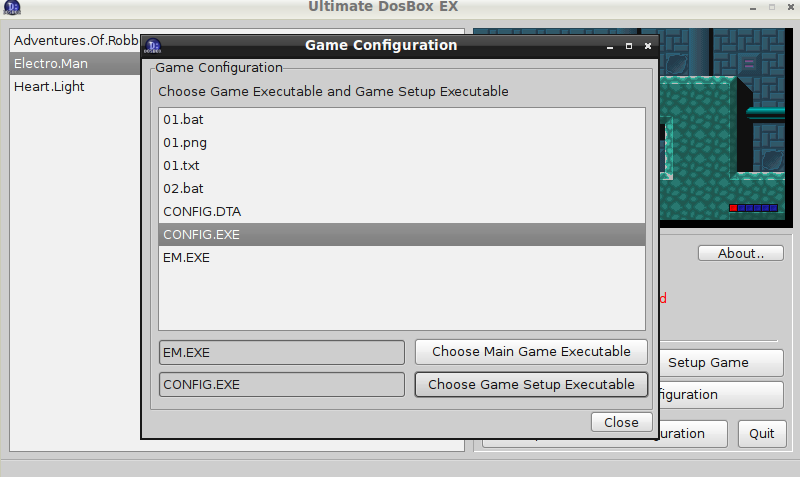Select EM.EXE in the file list

(x=186, y=257)
